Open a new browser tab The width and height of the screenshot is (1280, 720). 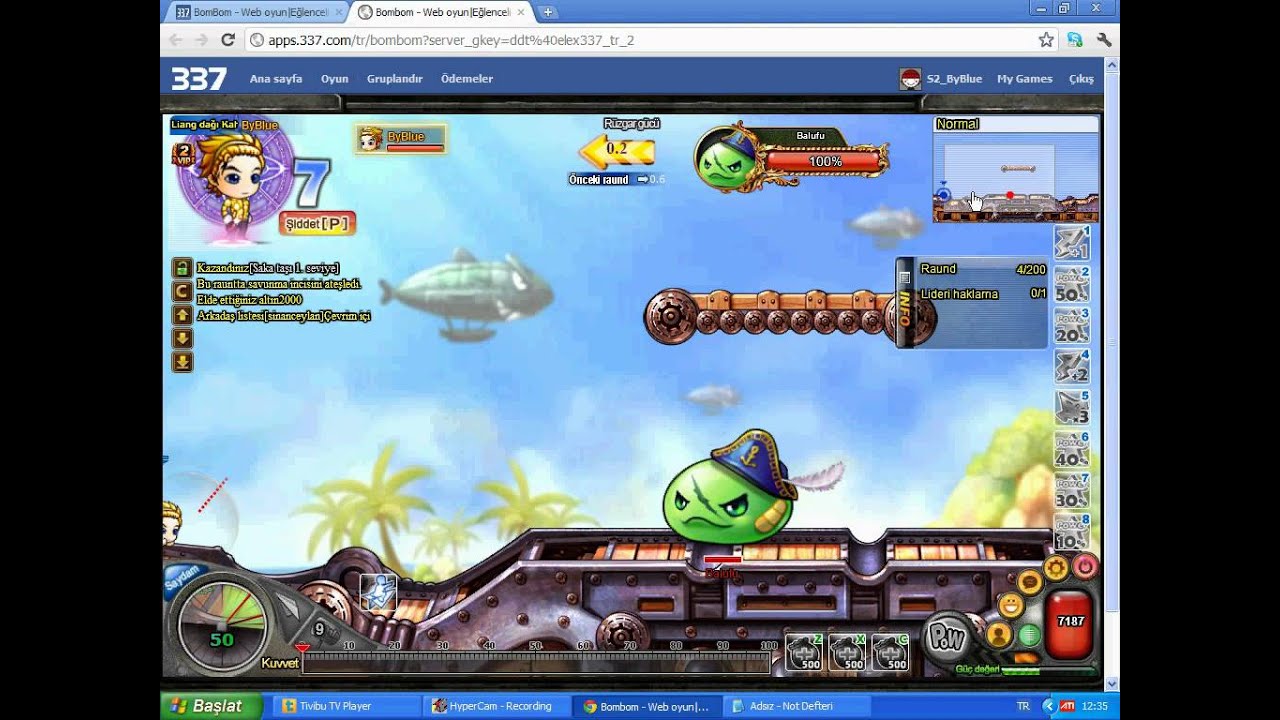point(548,12)
